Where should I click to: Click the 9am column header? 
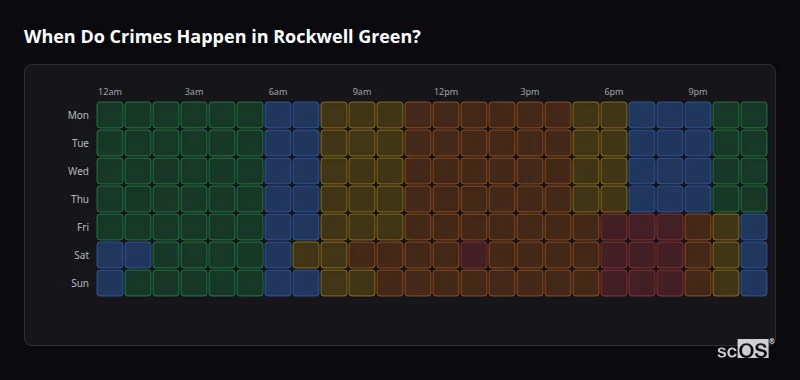(362, 92)
